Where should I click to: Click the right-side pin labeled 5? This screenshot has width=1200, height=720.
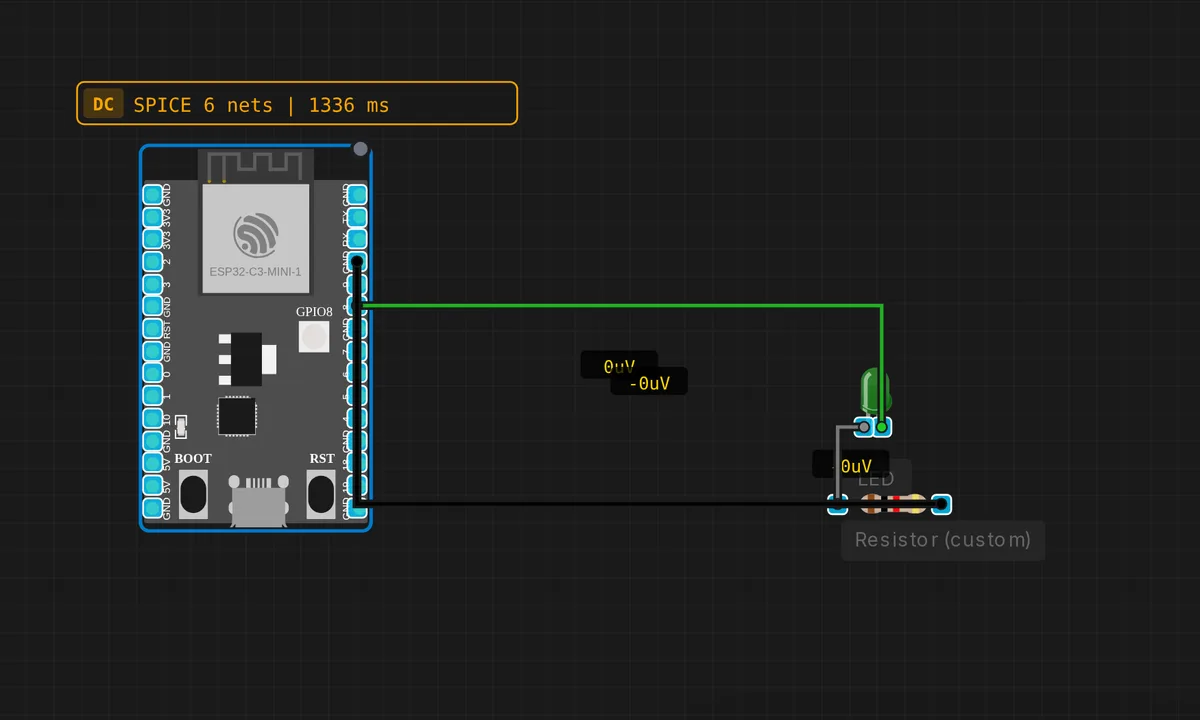point(357,395)
